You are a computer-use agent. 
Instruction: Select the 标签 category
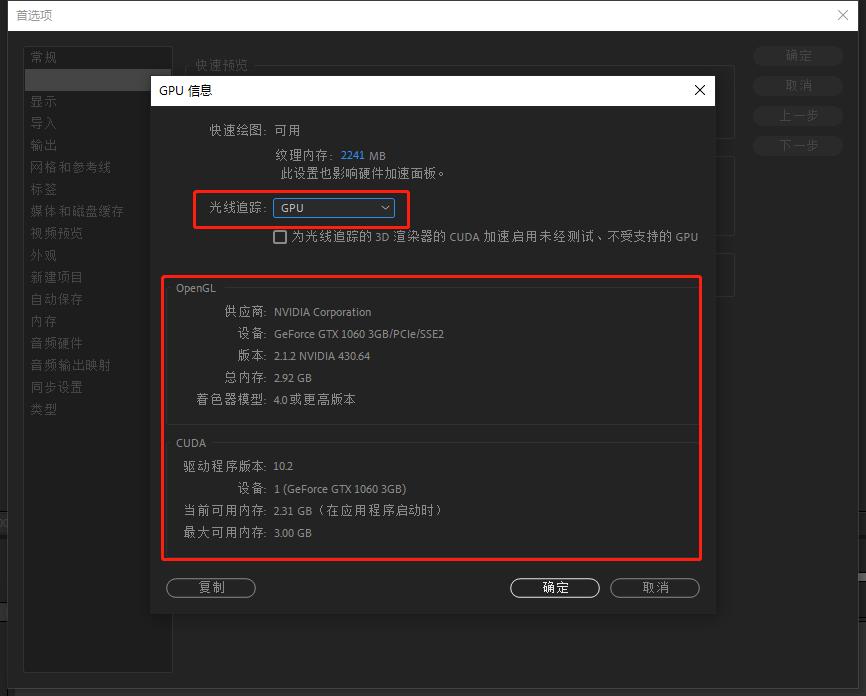coord(44,189)
